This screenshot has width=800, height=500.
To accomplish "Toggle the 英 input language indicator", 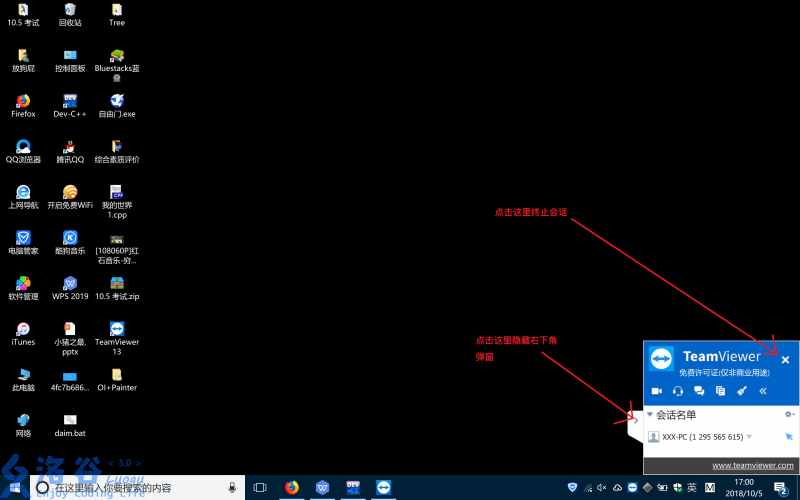I will click(x=691, y=488).
